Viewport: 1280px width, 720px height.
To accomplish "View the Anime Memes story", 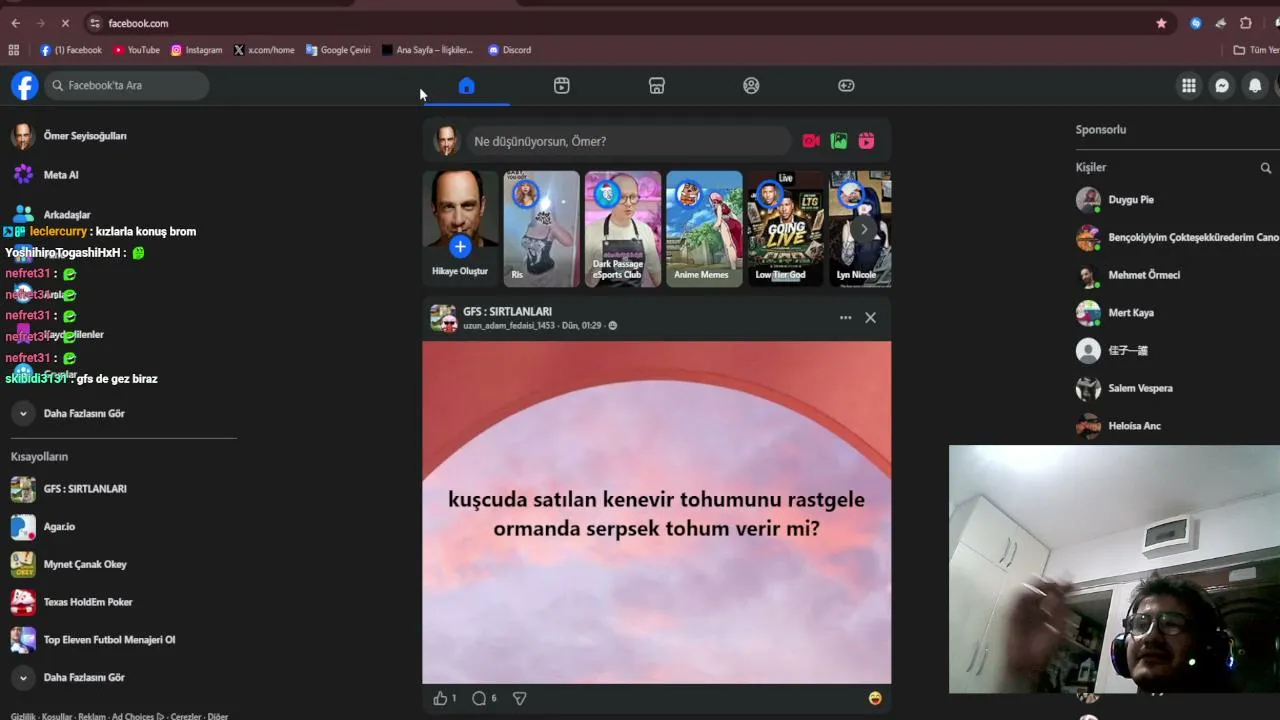I will tap(704, 229).
